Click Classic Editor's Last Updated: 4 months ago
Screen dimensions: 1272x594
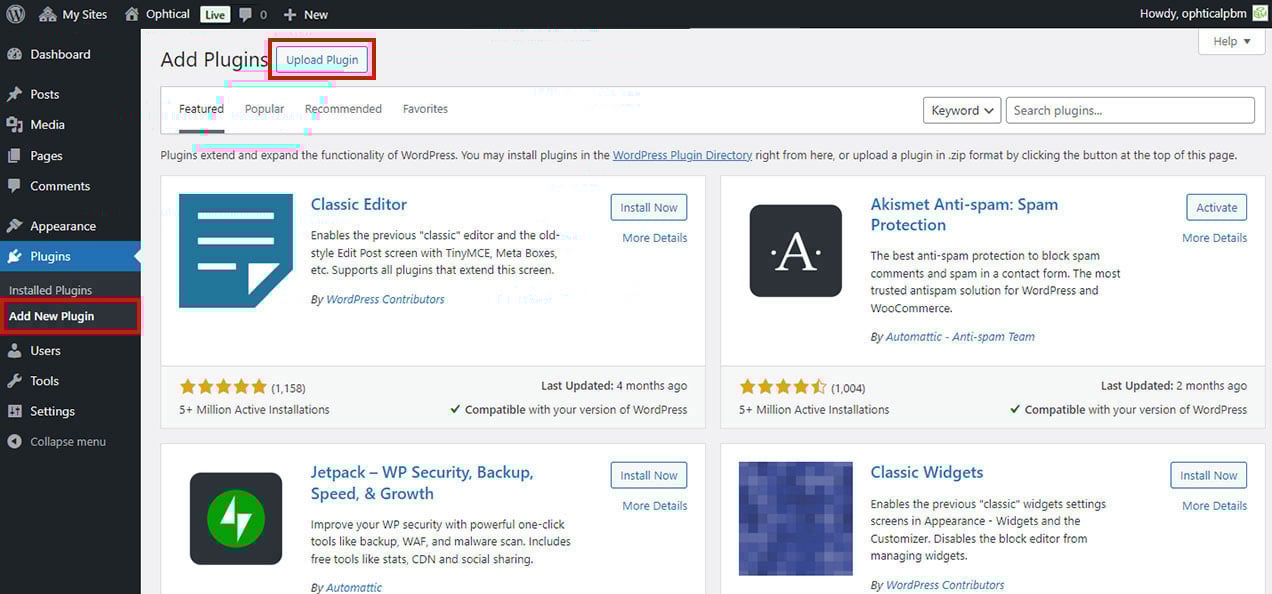[614, 386]
